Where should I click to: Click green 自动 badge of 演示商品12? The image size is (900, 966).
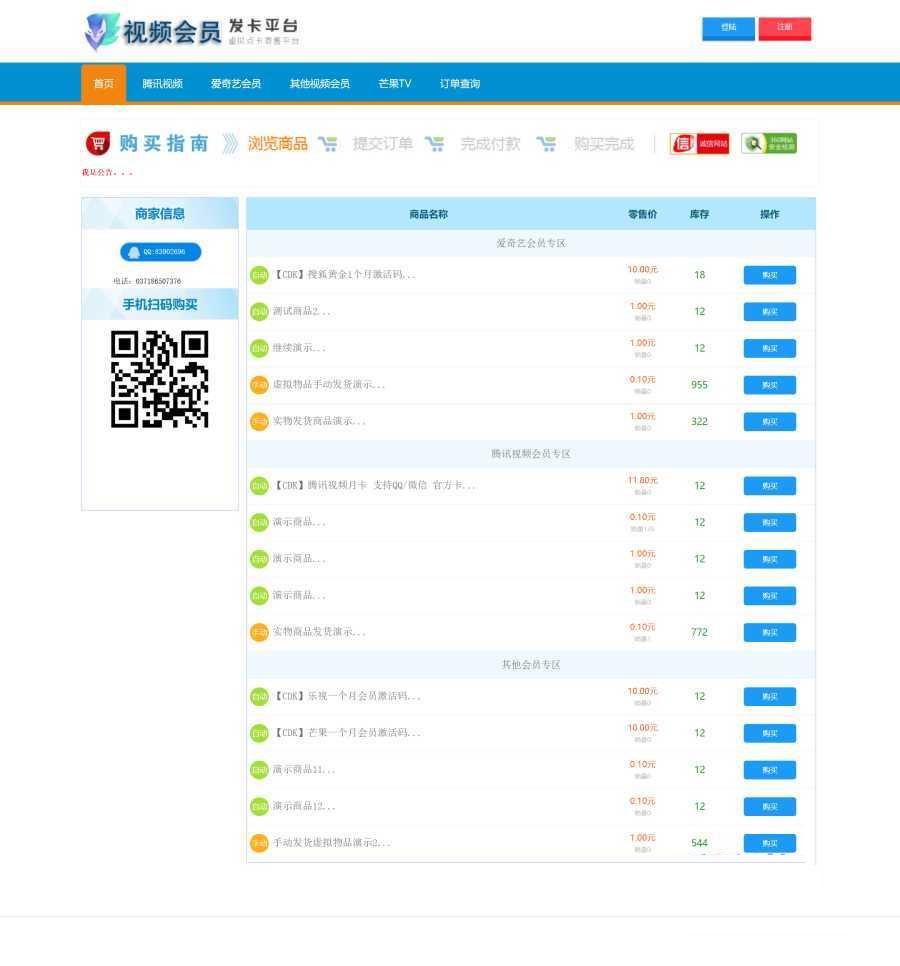259,806
